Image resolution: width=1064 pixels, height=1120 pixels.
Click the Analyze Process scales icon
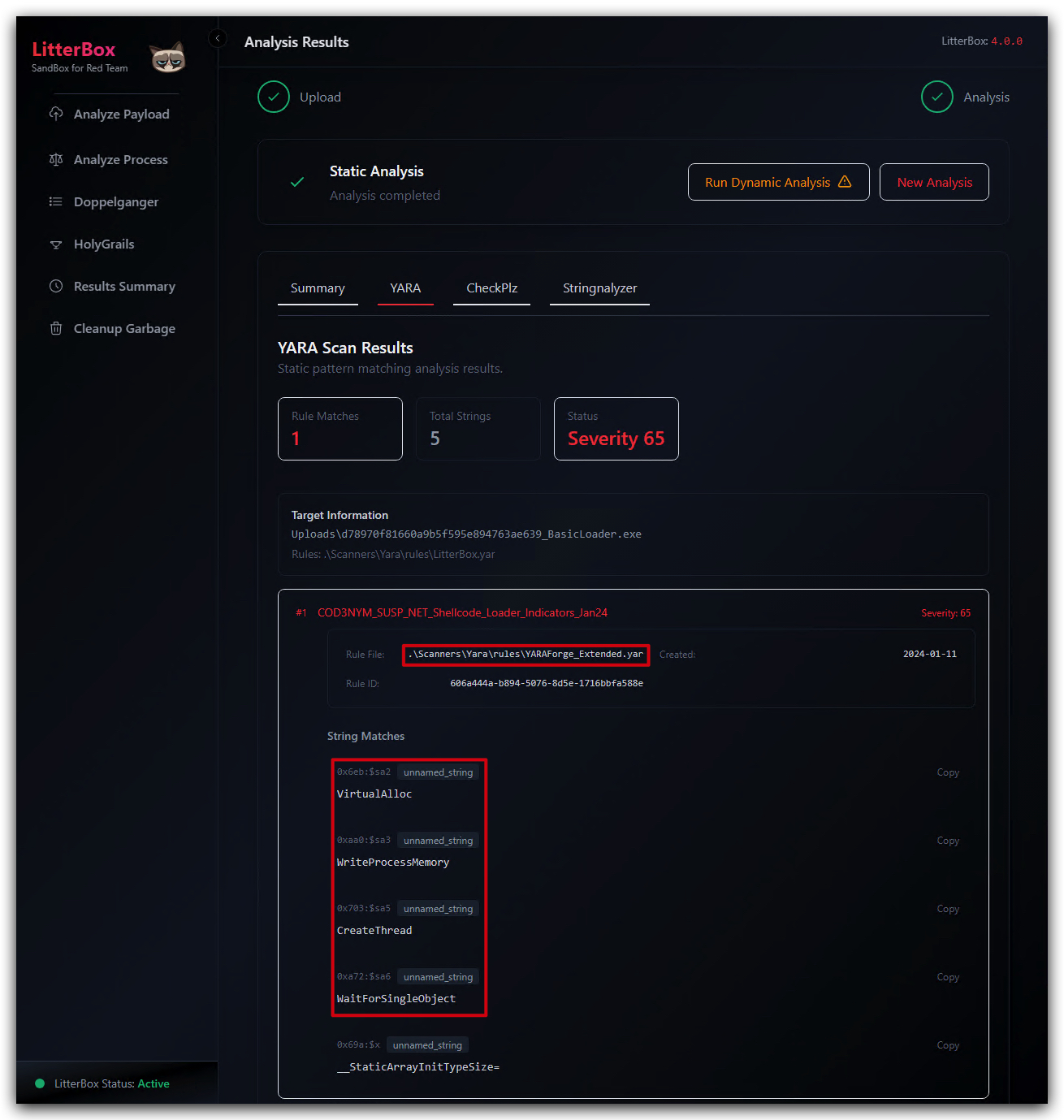point(56,159)
